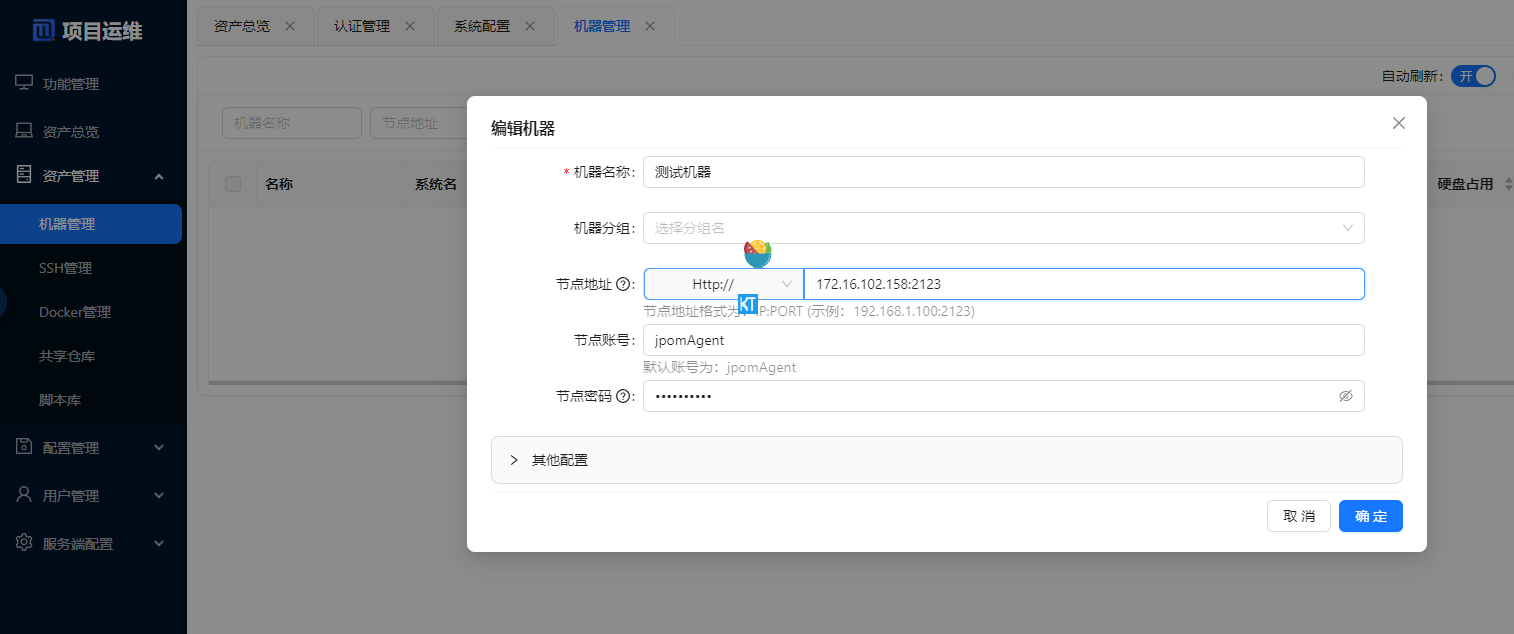Open the Http:// protocol dropdown
1514x634 pixels.
[x=723, y=284]
